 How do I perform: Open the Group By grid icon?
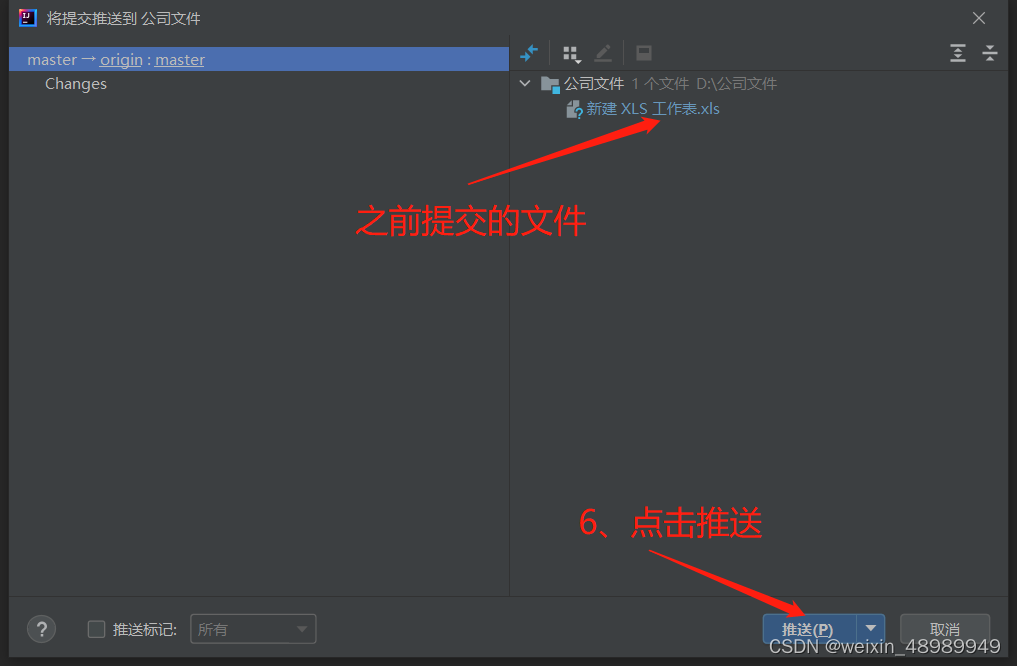coord(571,53)
